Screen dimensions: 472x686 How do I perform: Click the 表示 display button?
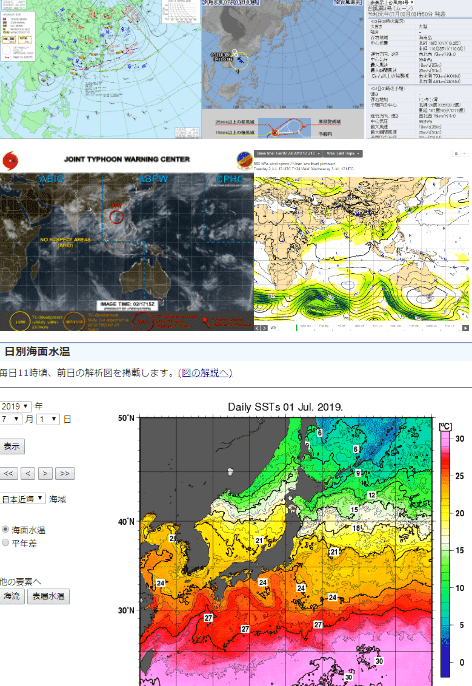click(x=12, y=446)
